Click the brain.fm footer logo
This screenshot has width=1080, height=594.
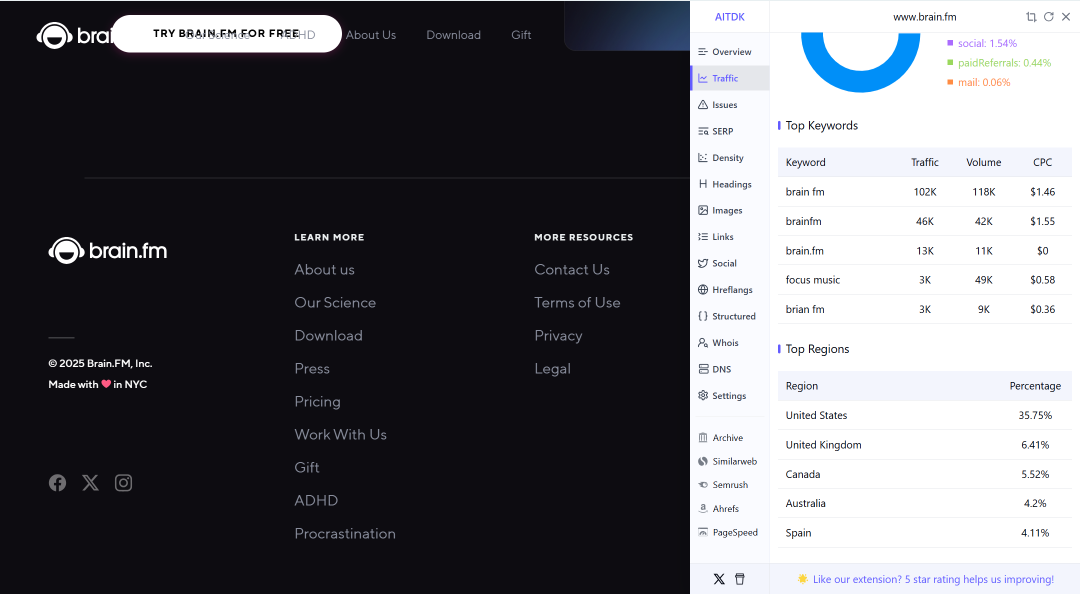(107, 251)
